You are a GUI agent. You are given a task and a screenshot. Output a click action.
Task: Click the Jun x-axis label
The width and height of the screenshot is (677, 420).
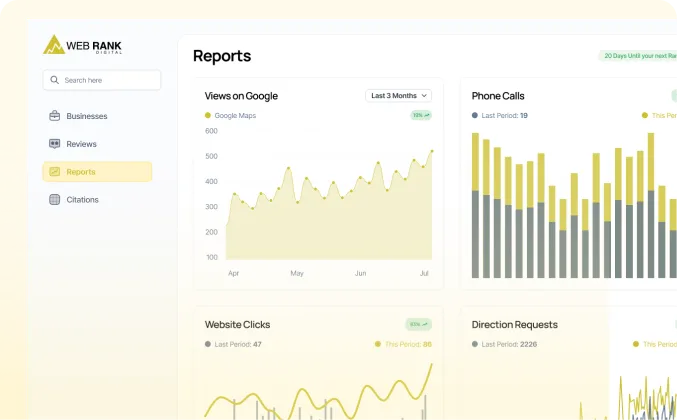[x=361, y=273]
